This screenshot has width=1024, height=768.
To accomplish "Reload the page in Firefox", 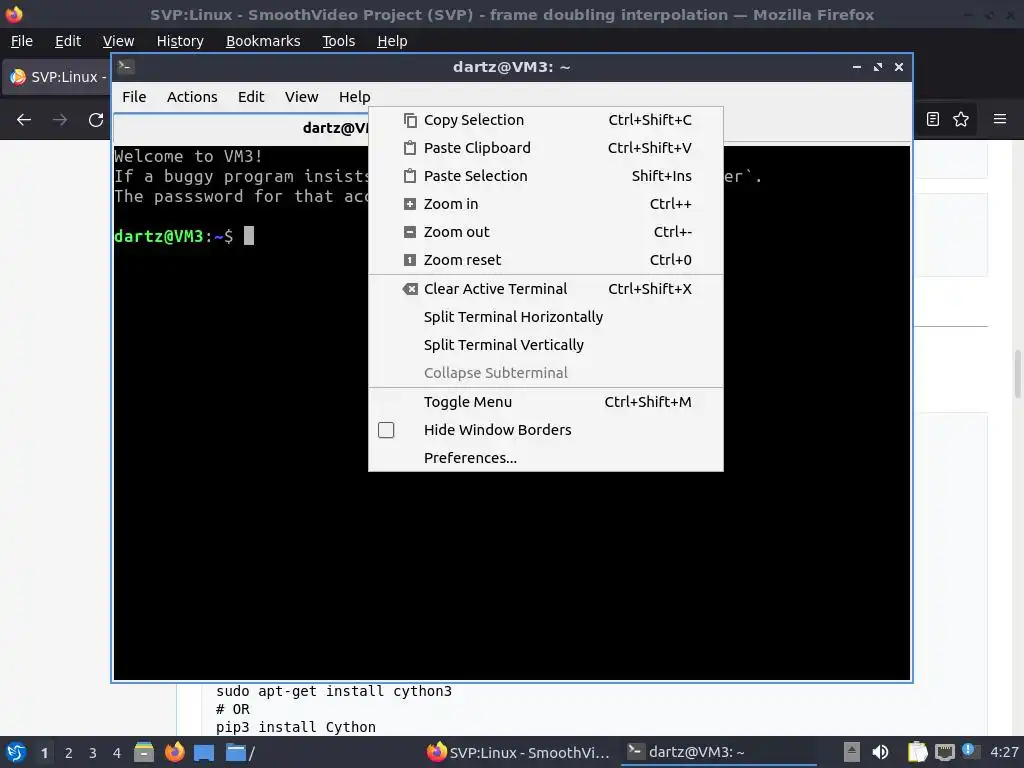I will pyautogui.click(x=96, y=120).
